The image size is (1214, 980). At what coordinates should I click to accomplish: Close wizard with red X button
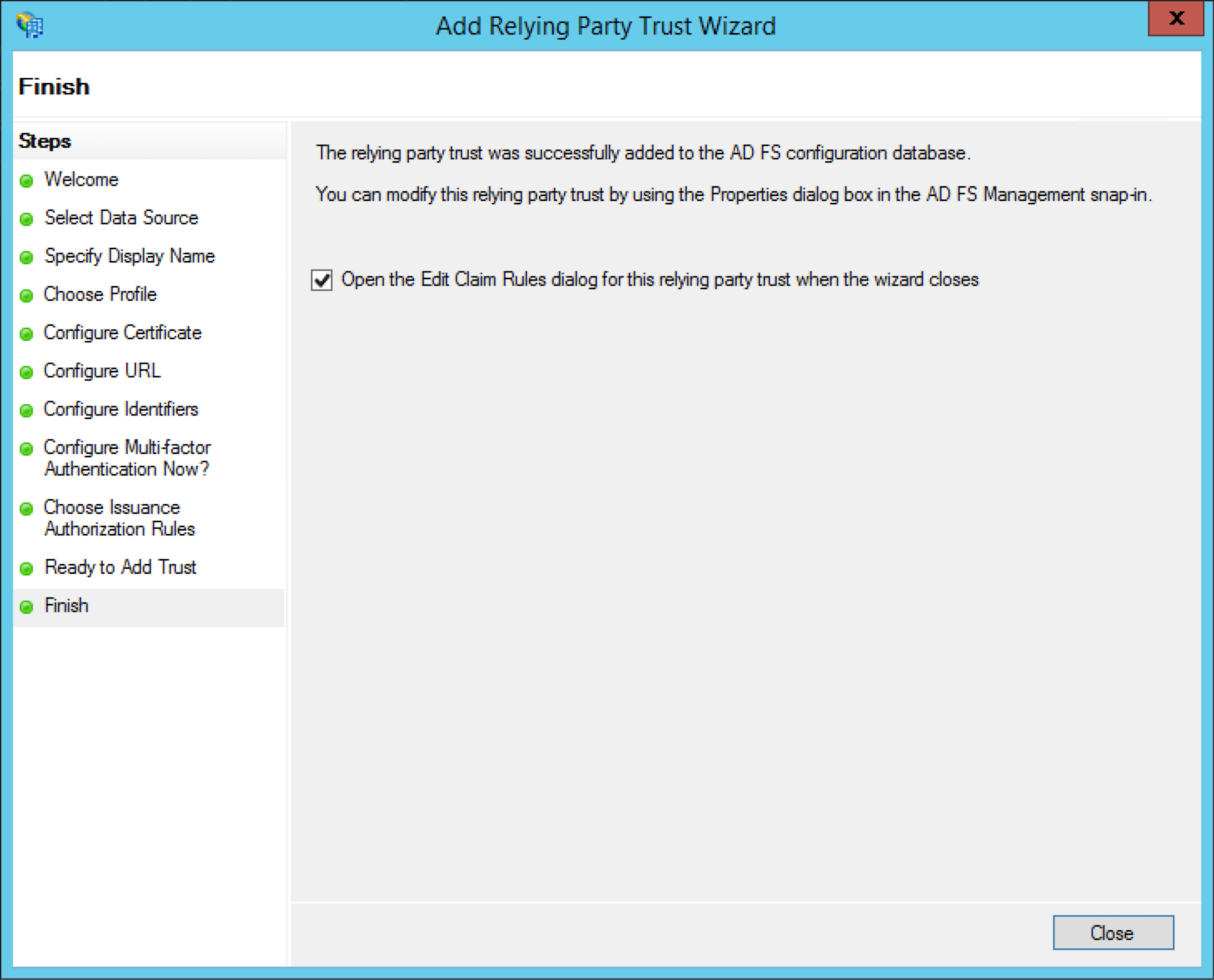(x=1176, y=19)
